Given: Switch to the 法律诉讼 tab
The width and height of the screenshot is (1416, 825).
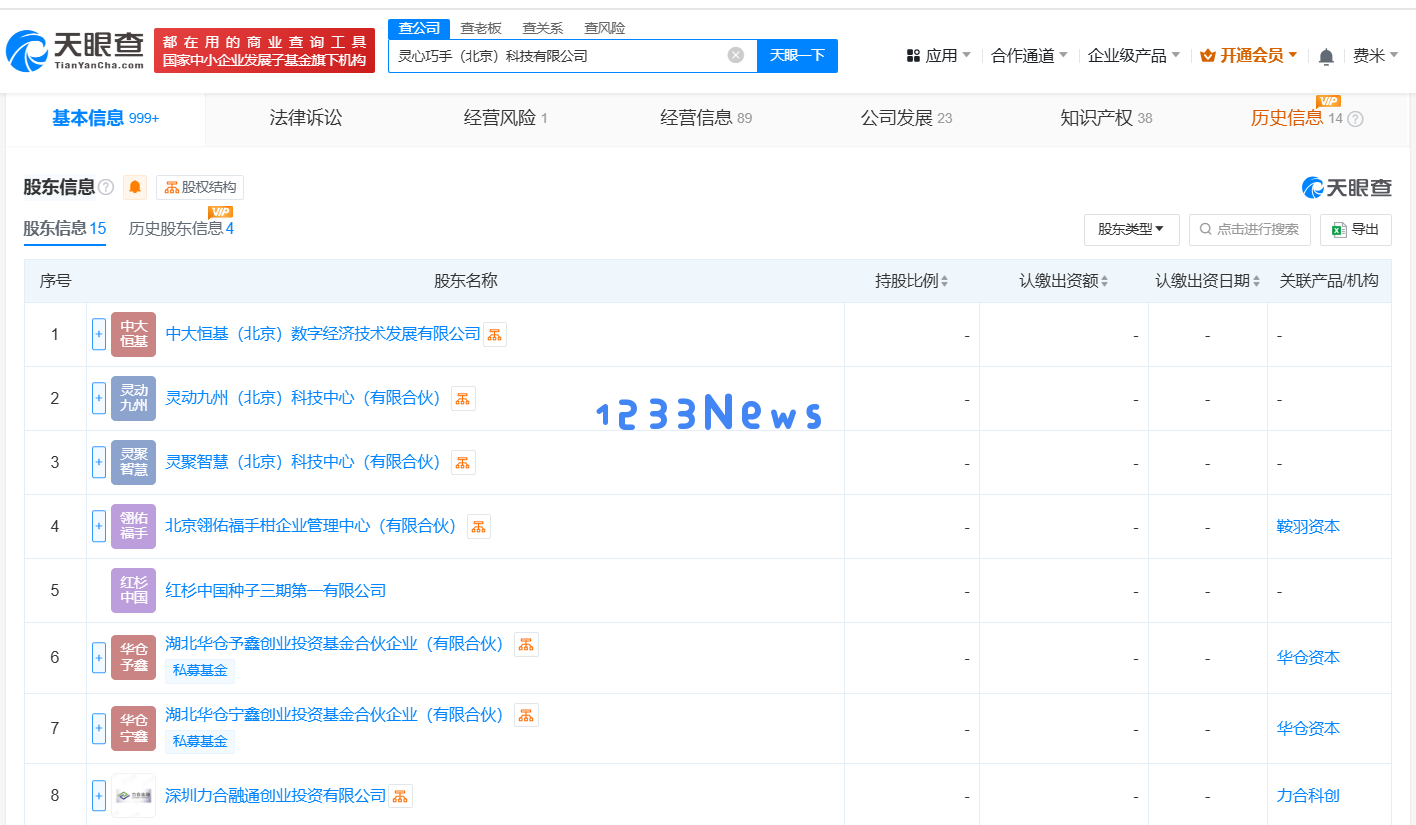Looking at the screenshot, I should [306, 118].
